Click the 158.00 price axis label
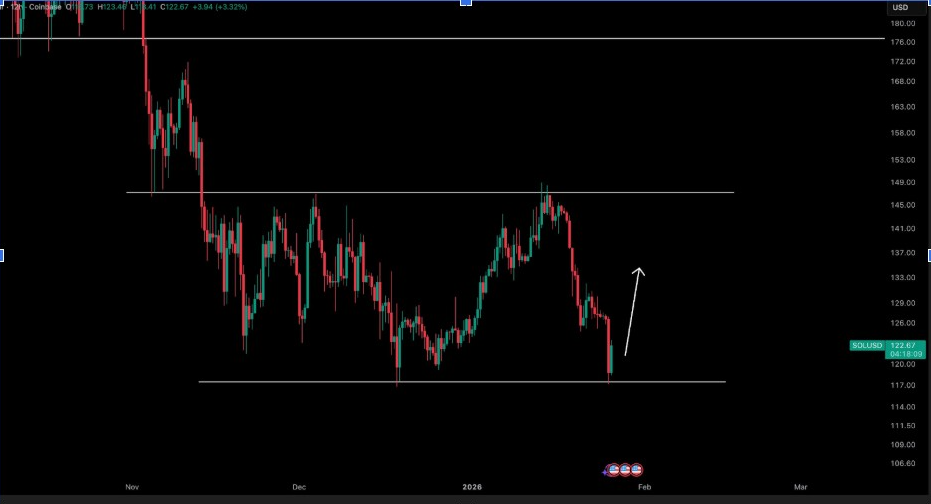 coord(902,133)
